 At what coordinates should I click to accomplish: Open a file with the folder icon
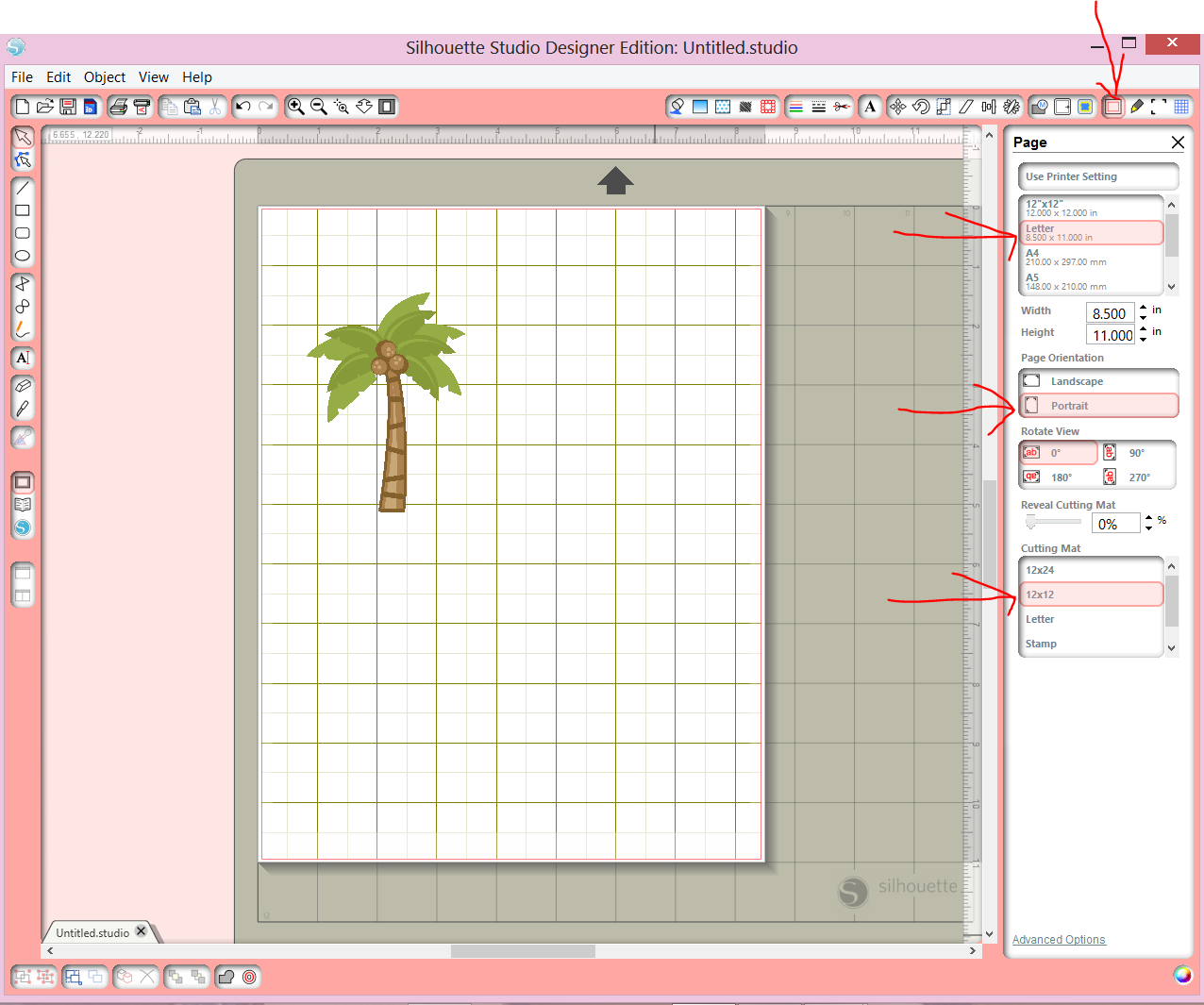[44, 107]
